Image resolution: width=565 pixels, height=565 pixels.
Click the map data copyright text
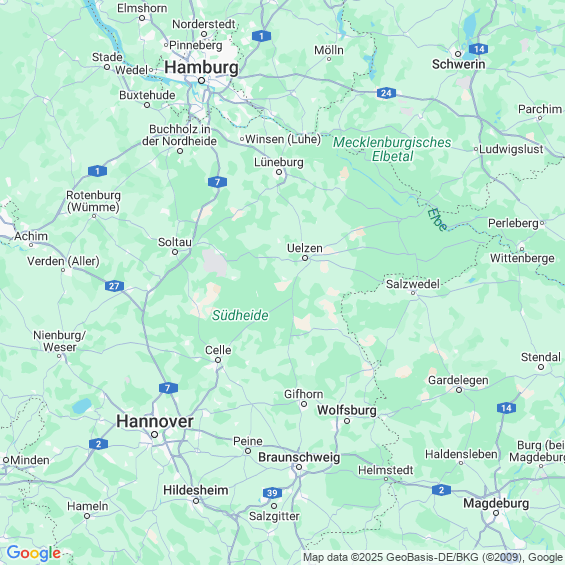(433, 557)
